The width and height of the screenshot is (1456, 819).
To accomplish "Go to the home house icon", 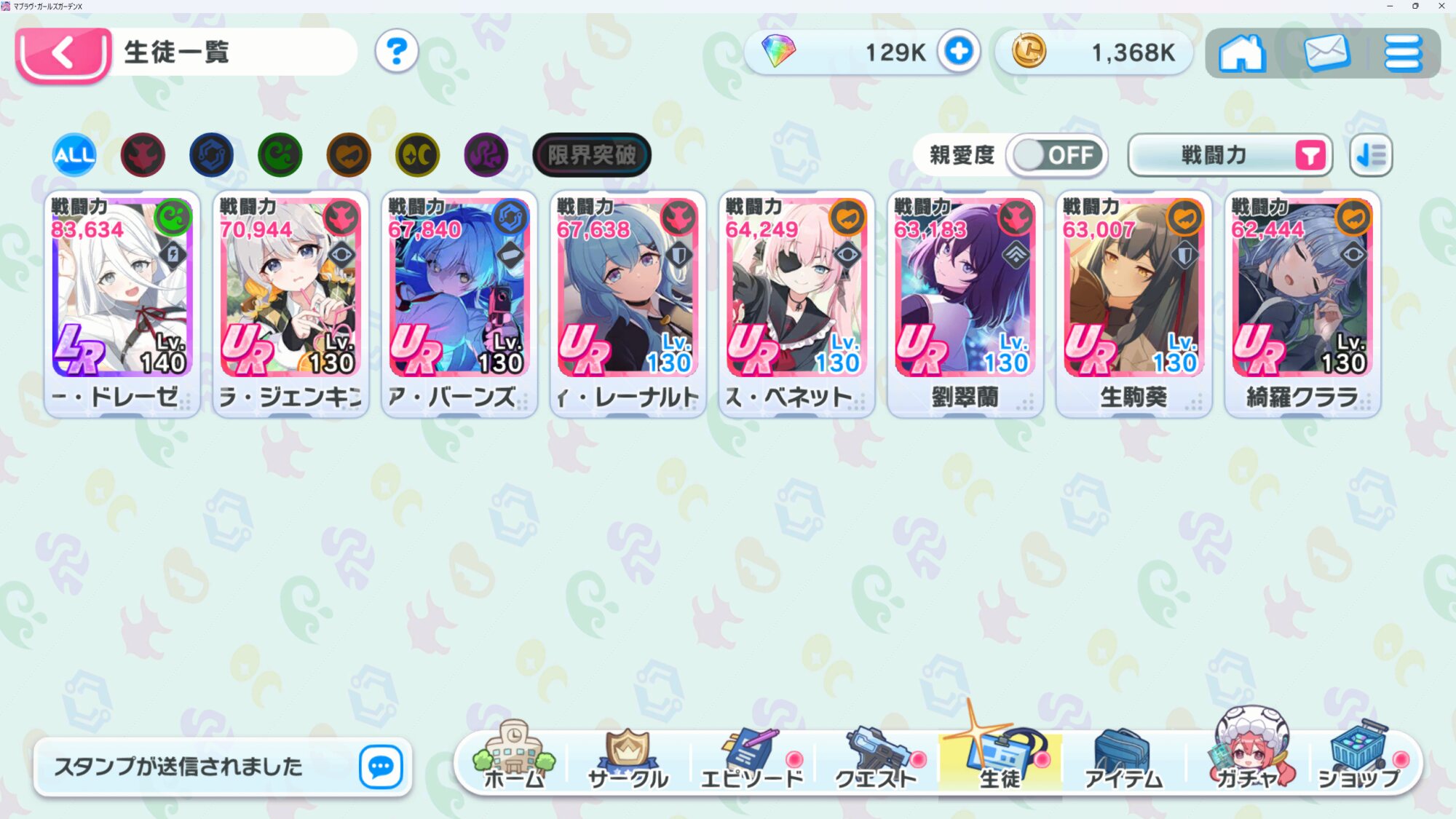I will pos(1242,53).
